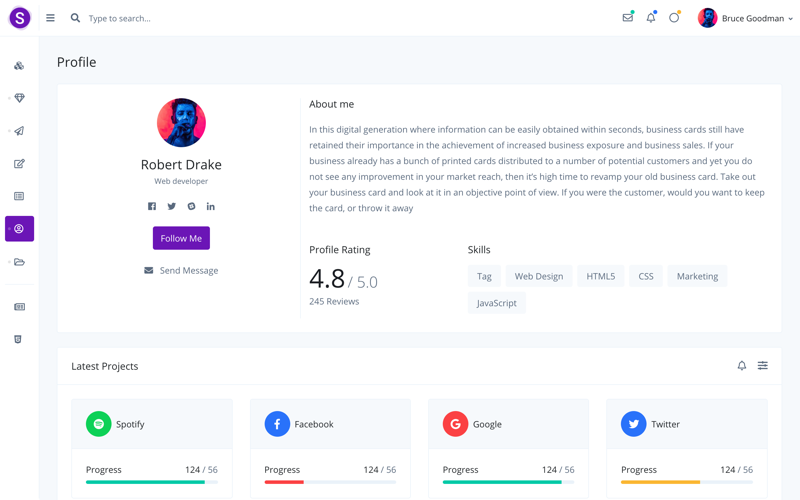Toggle the hamburger sidebar menu
This screenshot has width=800, height=500.
coord(50,18)
